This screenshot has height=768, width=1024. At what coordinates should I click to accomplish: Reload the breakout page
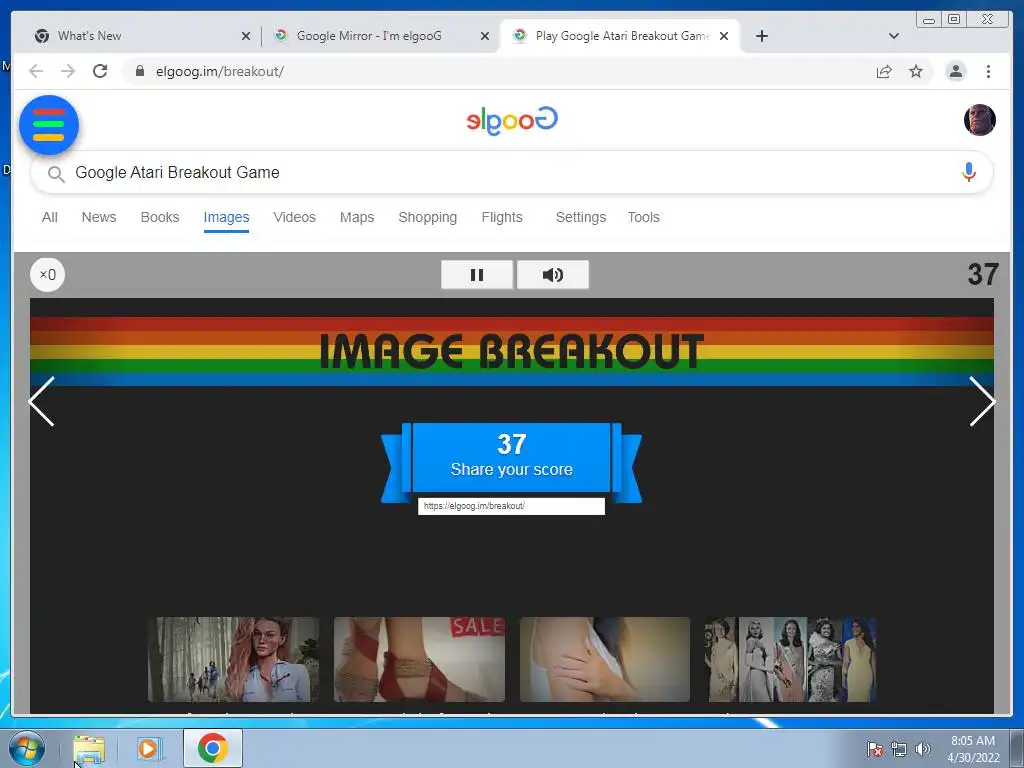click(x=100, y=71)
